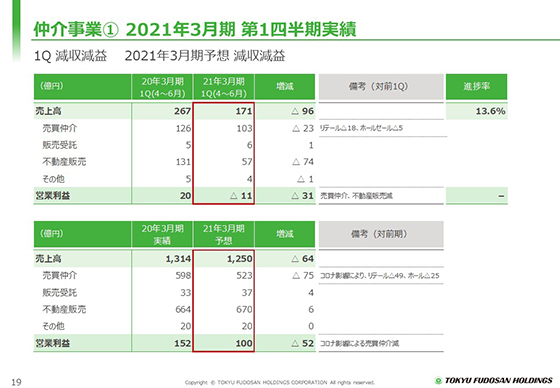Select the △ 75 change value

point(303,275)
